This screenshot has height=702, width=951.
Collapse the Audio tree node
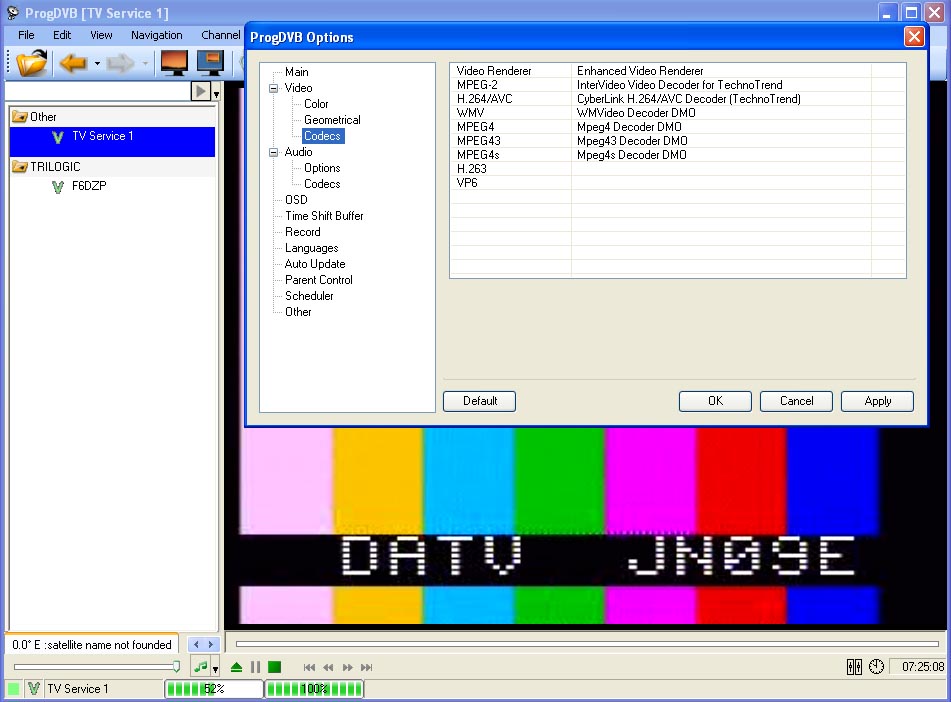pos(274,152)
